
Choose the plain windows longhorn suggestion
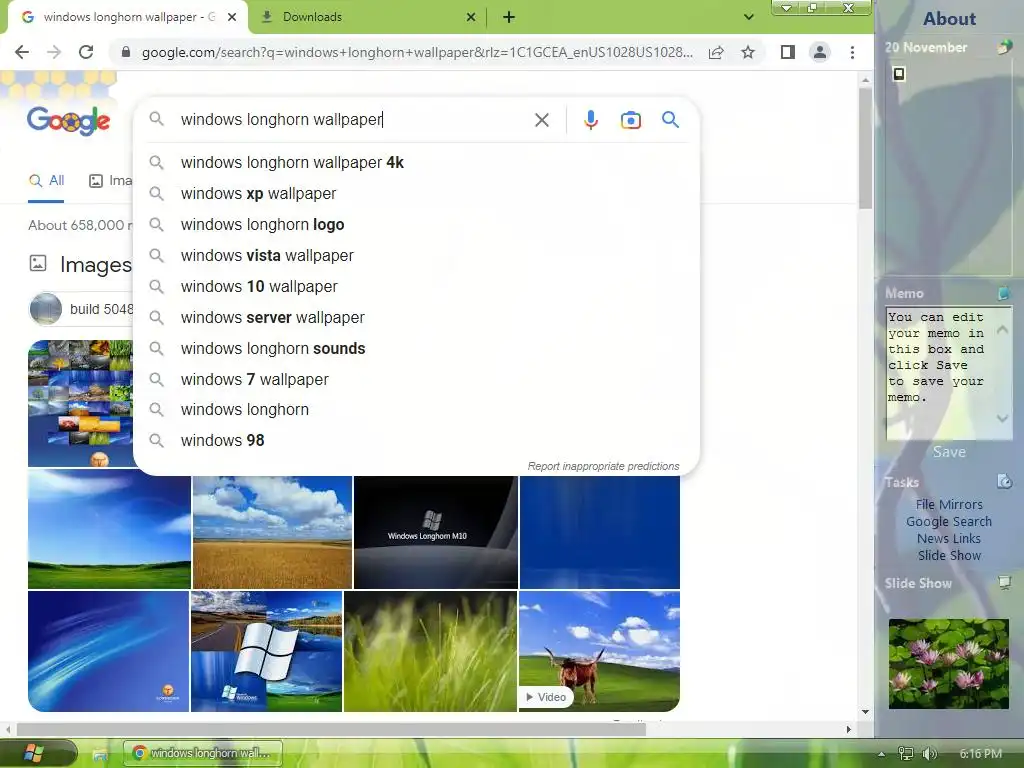pos(416,410)
